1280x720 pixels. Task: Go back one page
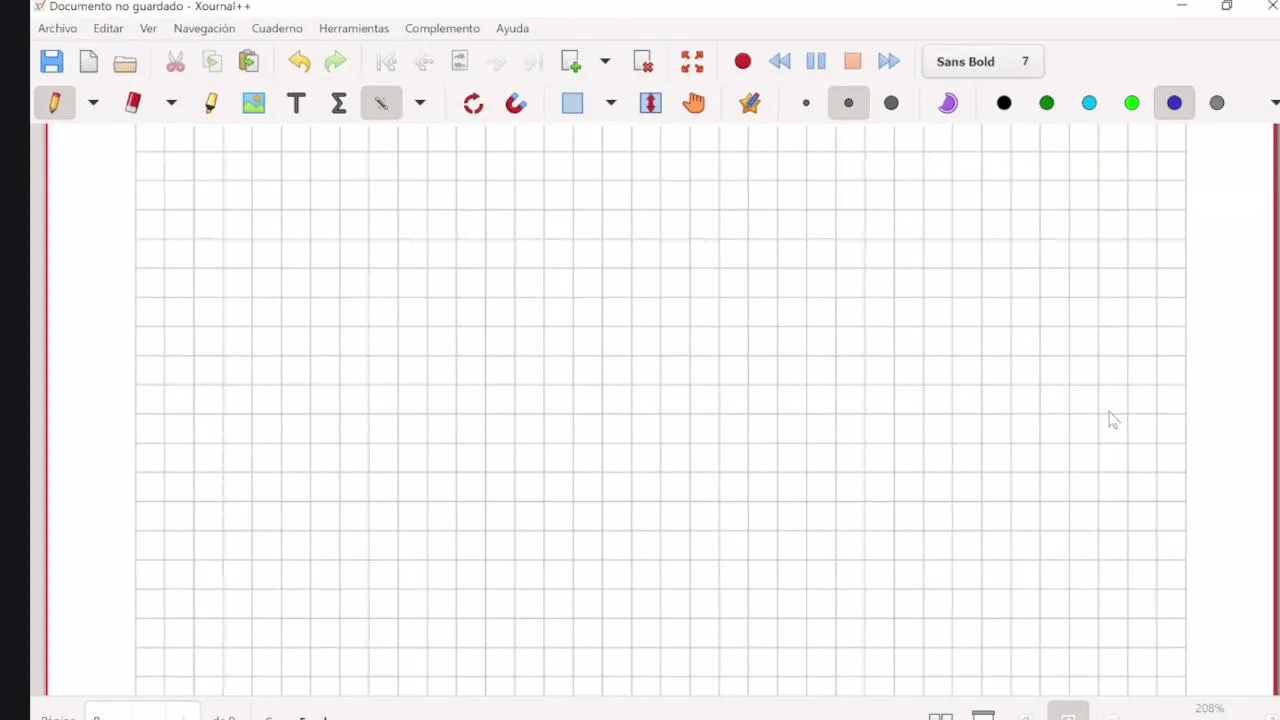424,62
